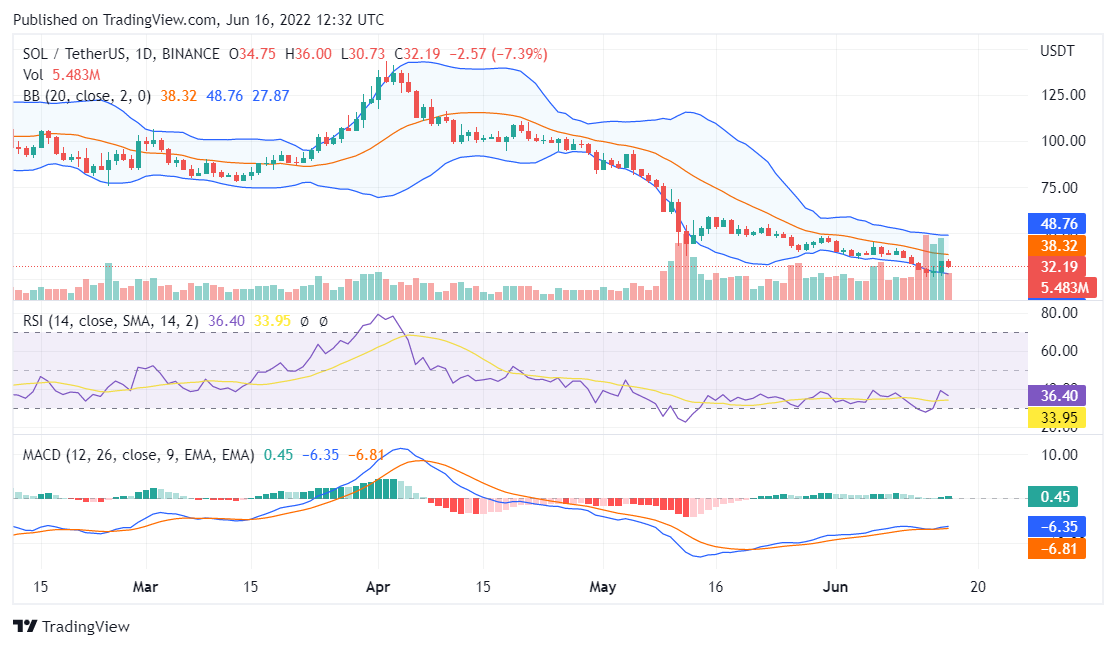Click the purple 36.40 RSI axis label
Viewport: 1116px width, 648px height.
click(x=1060, y=396)
